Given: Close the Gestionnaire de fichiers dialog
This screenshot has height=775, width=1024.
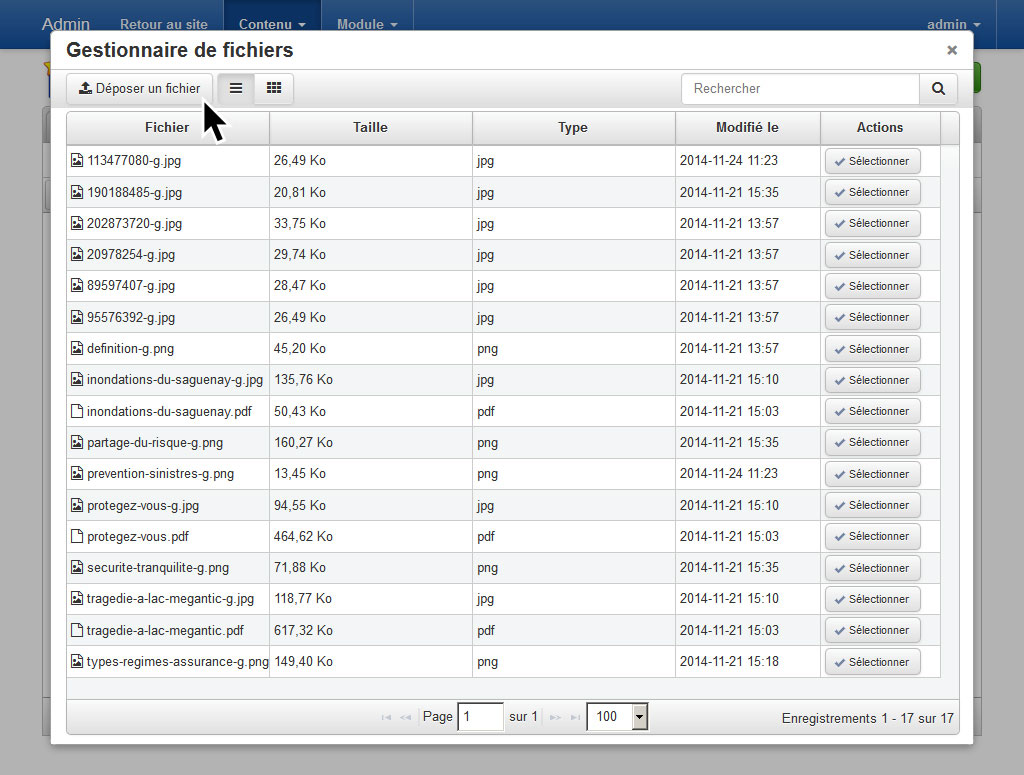Looking at the screenshot, I should coord(951,50).
